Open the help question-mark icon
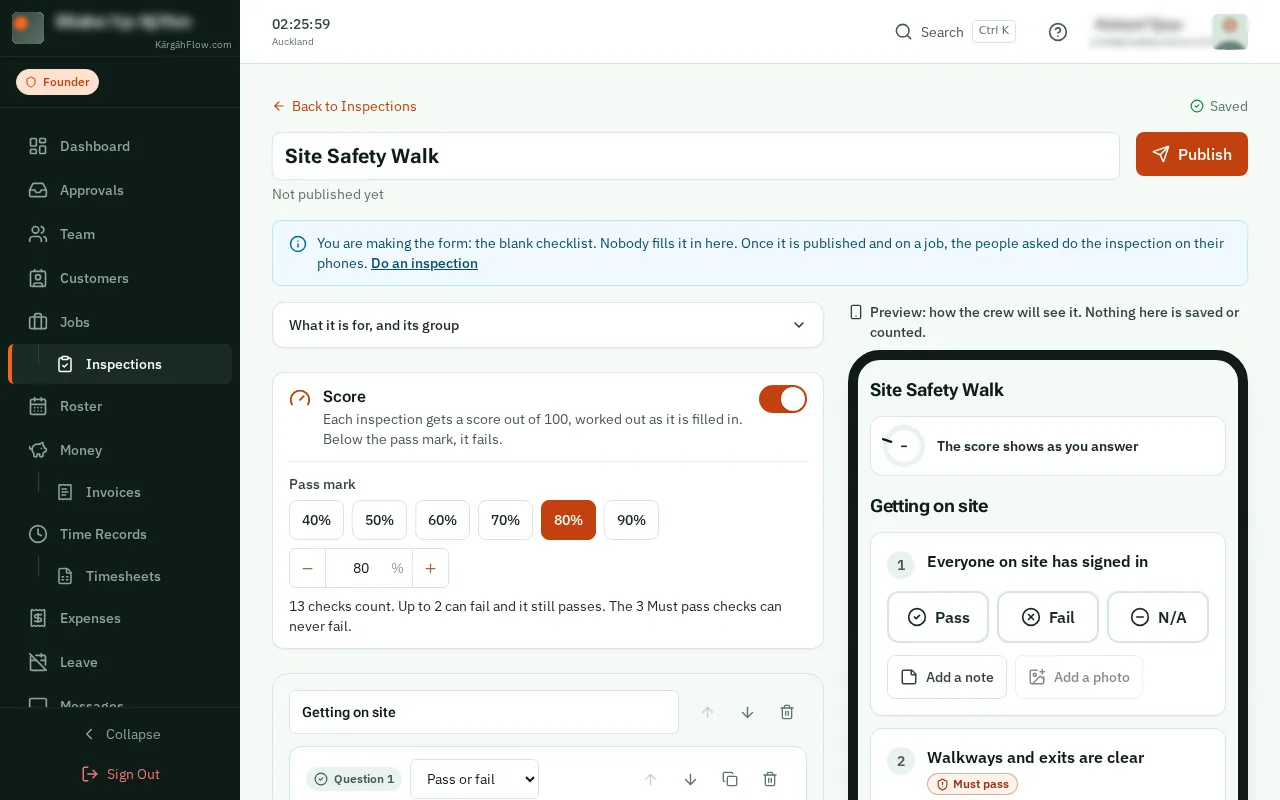This screenshot has height=800, width=1280. [1058, 32]
